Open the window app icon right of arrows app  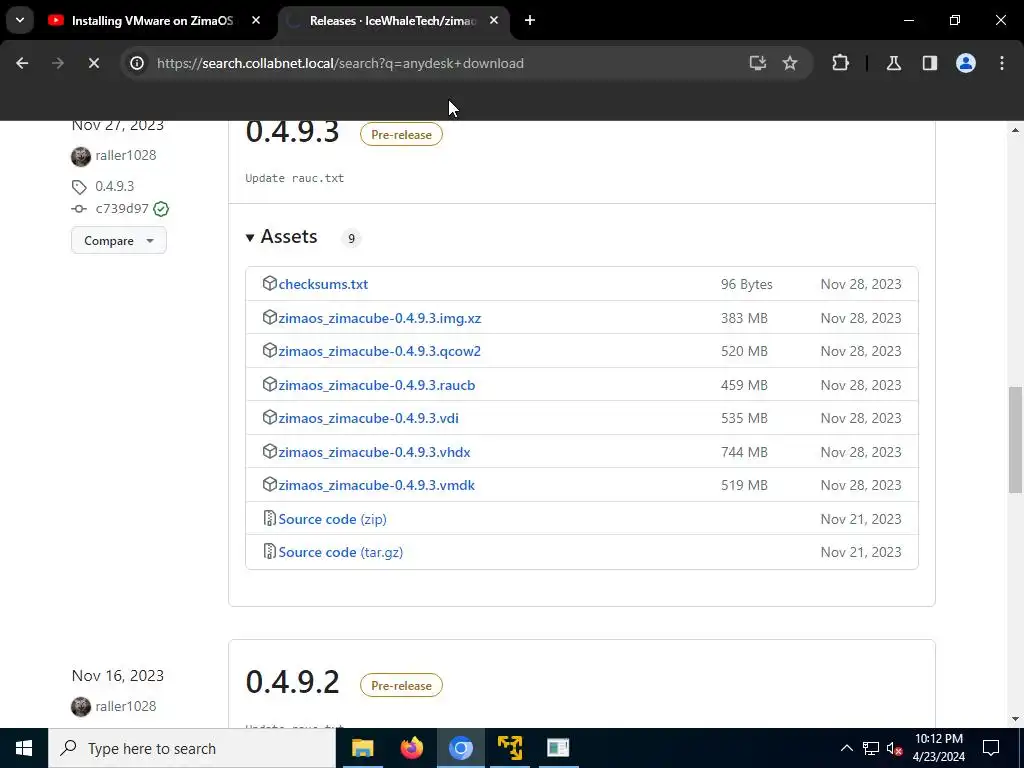point(558,748)
